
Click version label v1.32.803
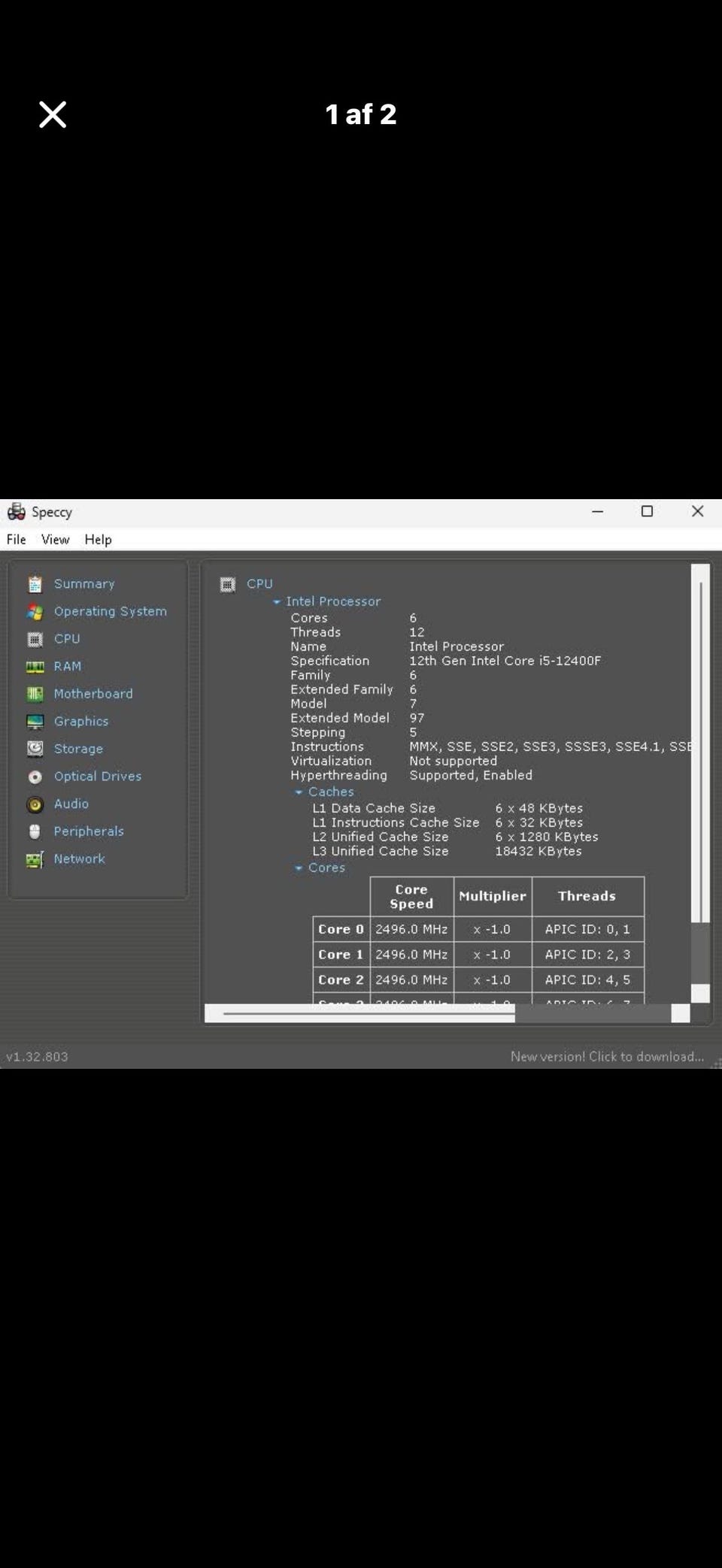[37, 1057]
